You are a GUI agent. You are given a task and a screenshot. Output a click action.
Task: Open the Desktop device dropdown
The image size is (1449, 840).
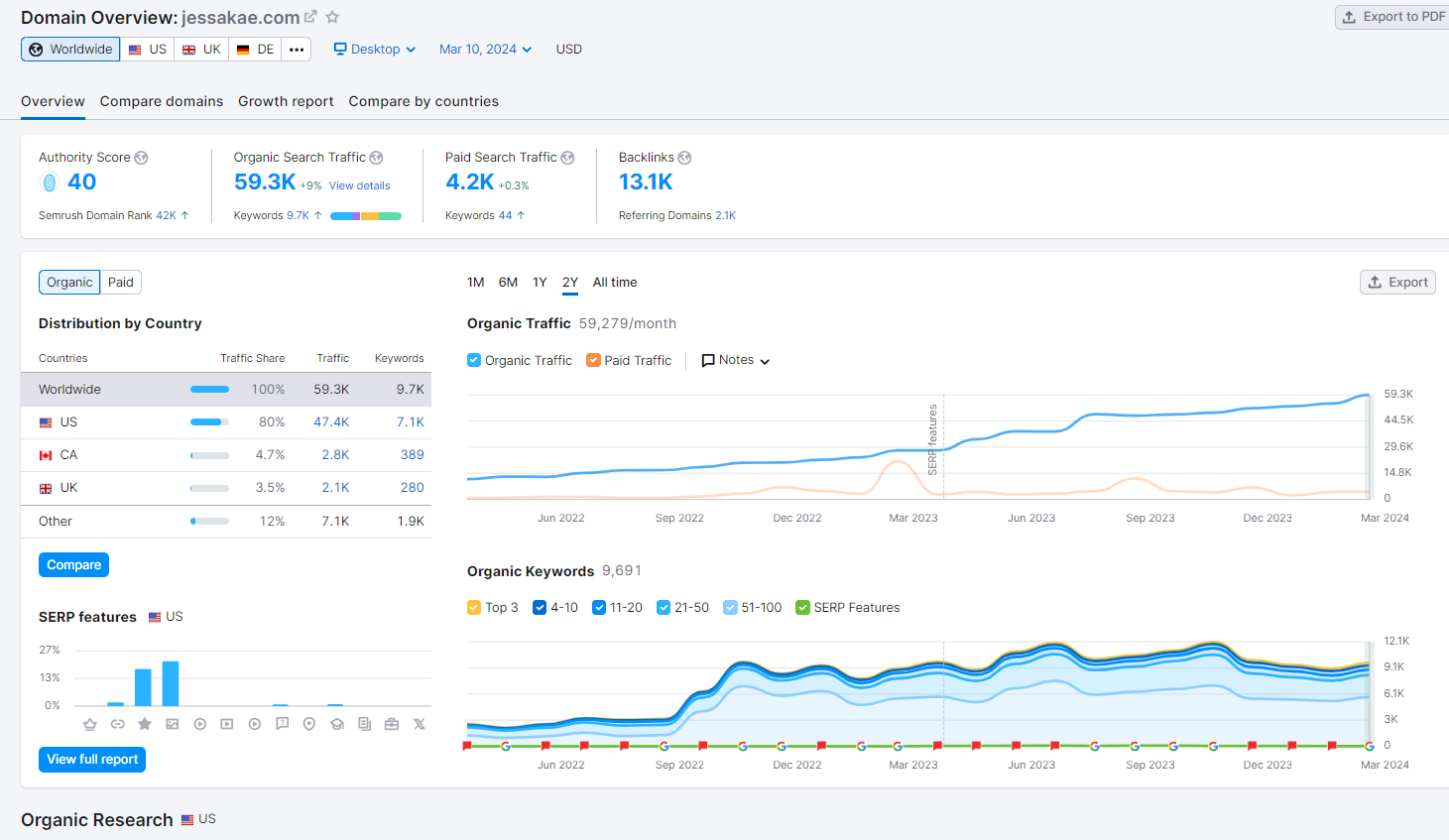click(x=375, y=49)
